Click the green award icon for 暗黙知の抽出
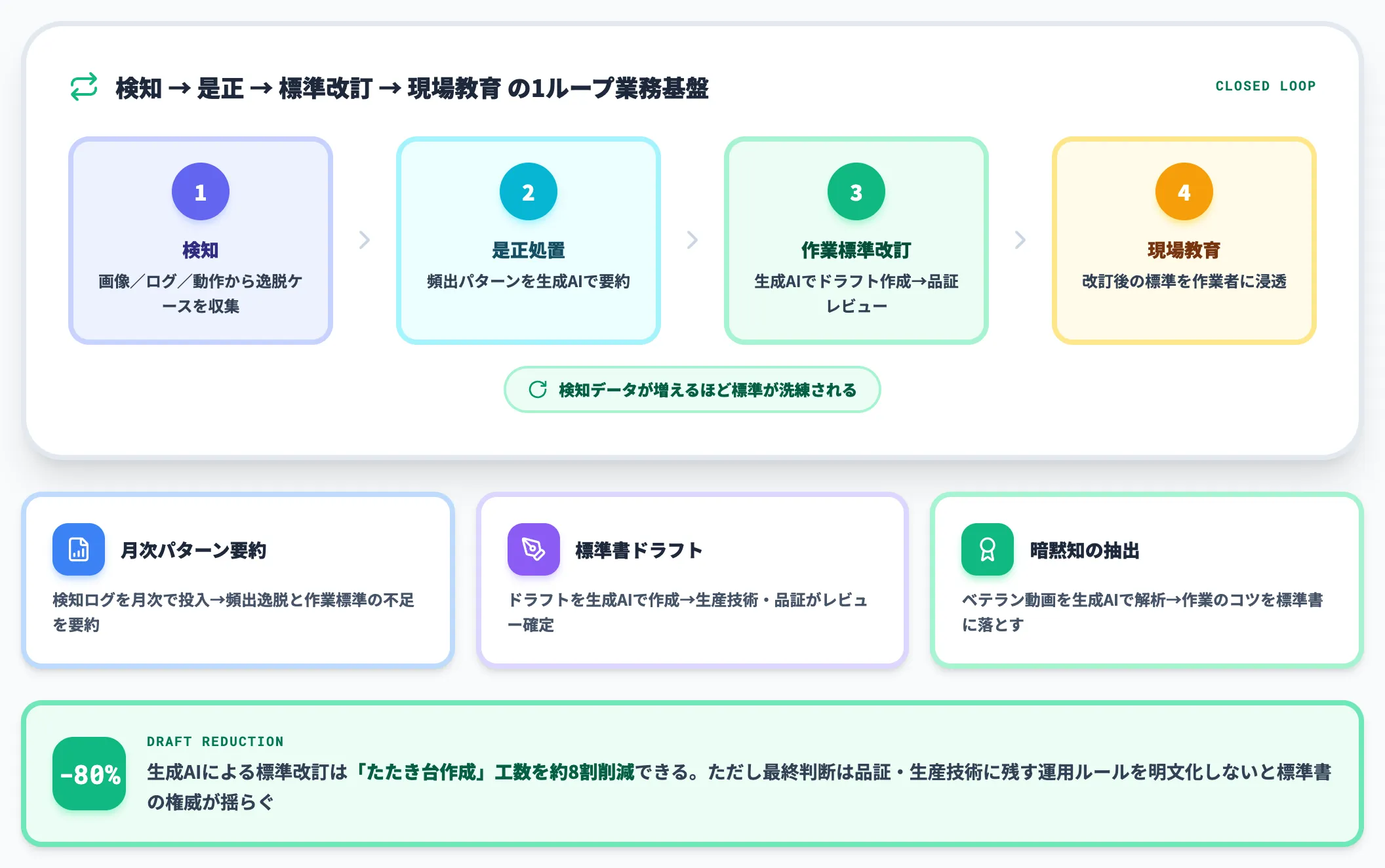Image resolution: width=1385 pixels, height=868 pixels. point(988,549)
